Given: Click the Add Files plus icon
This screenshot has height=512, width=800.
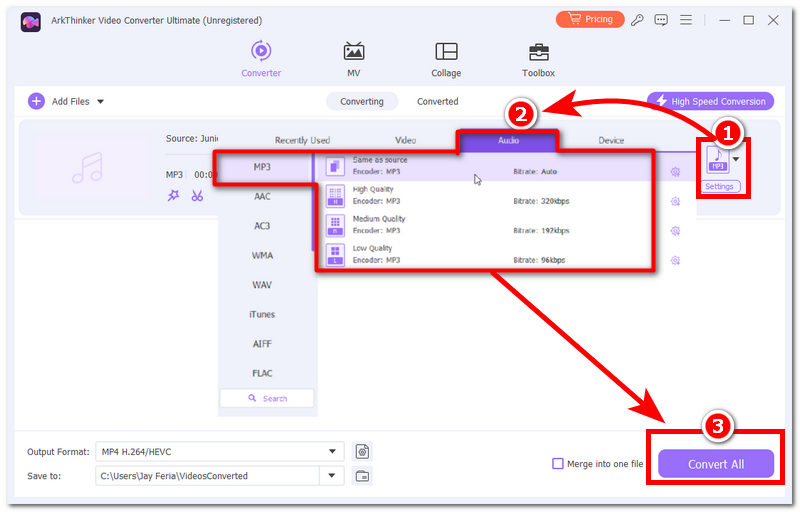Looking at the screenshot, I should pyautogui.click(x=36, y=101).
